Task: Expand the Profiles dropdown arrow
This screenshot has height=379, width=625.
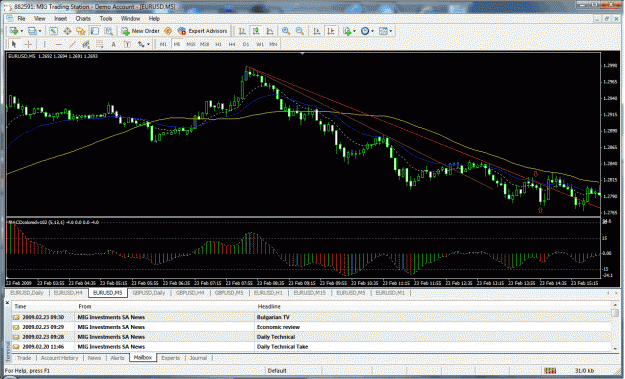Action: (x=40, y=31)
